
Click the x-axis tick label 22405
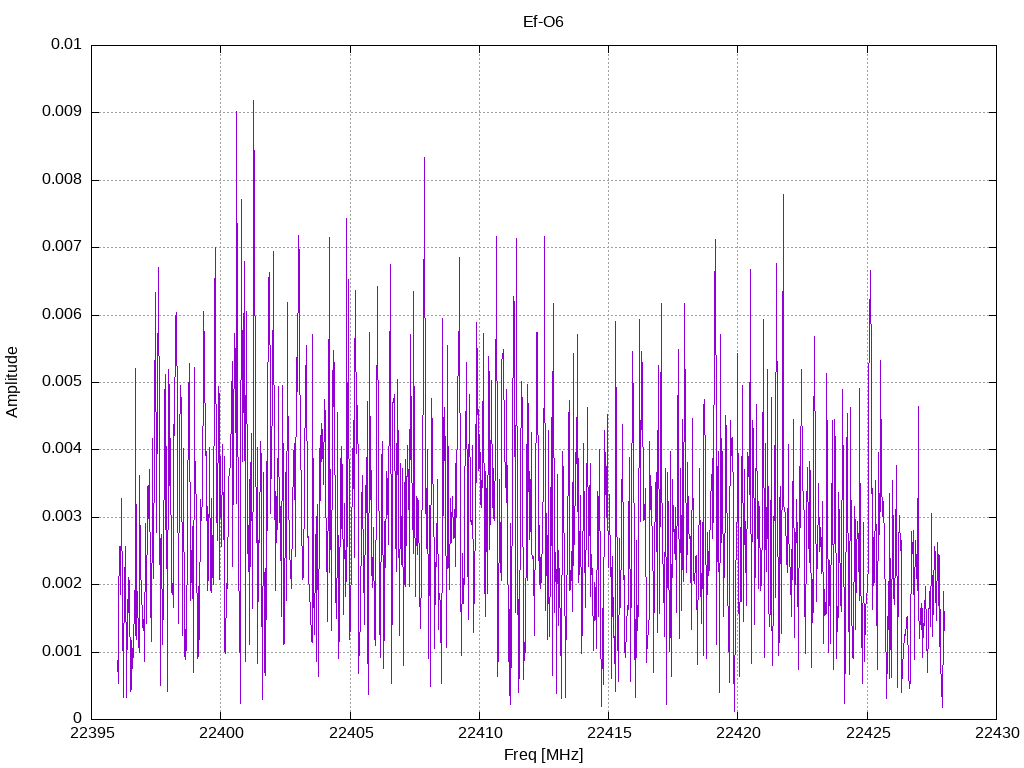[x=350, y=733]
